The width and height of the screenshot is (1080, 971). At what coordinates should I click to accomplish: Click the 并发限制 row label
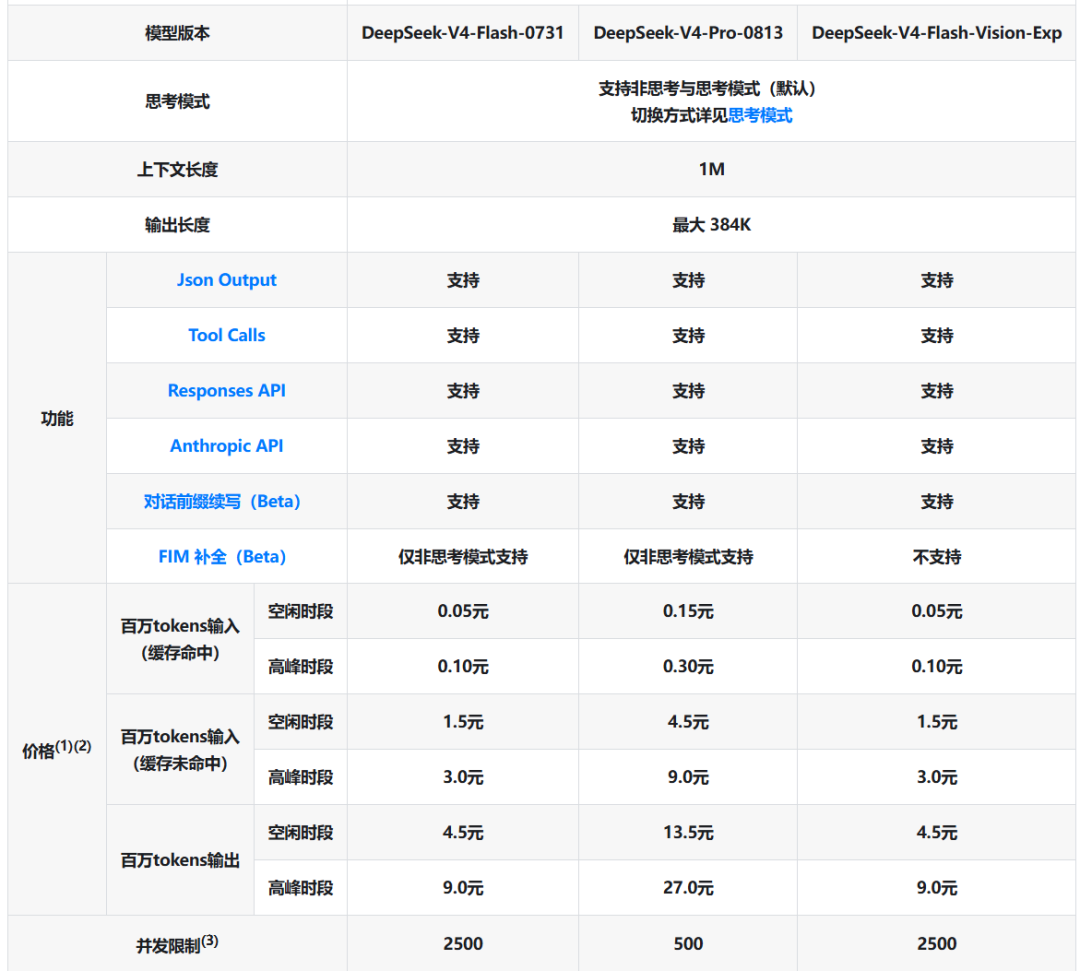177,944
